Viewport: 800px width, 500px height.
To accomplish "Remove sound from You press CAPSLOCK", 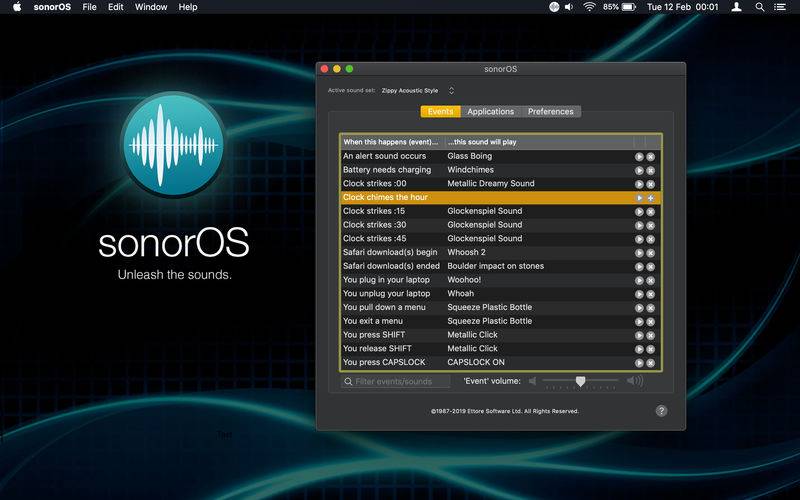I will click(651, 363).
